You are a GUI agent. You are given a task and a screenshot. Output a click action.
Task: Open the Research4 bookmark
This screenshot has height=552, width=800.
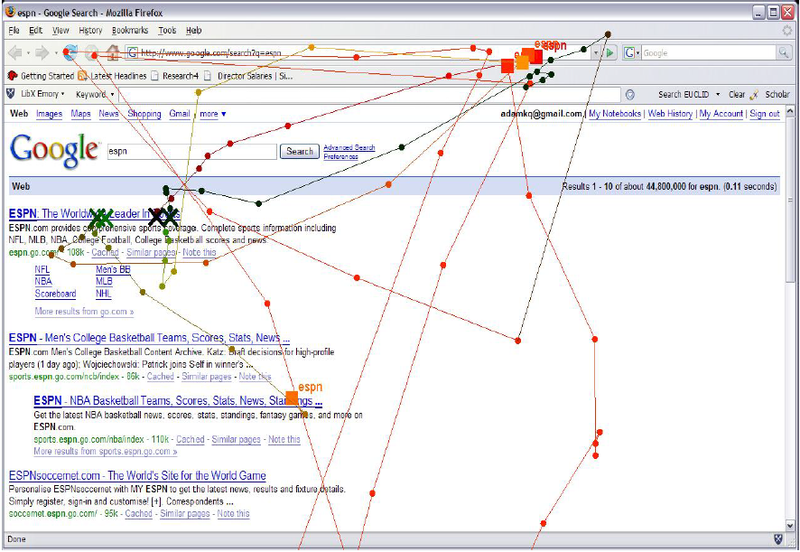(x=174, y=76)
